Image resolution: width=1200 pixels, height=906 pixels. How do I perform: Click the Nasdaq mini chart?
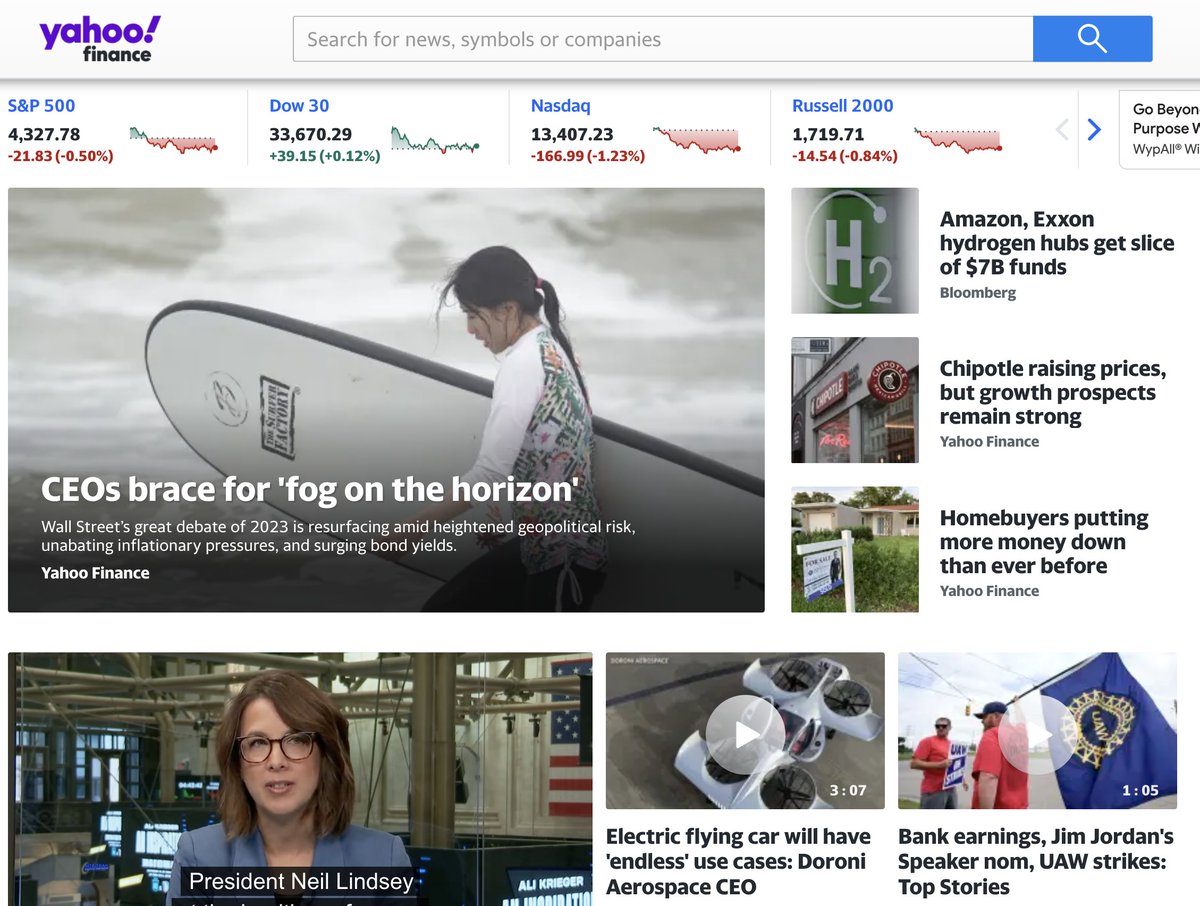(x=696, y=140)
